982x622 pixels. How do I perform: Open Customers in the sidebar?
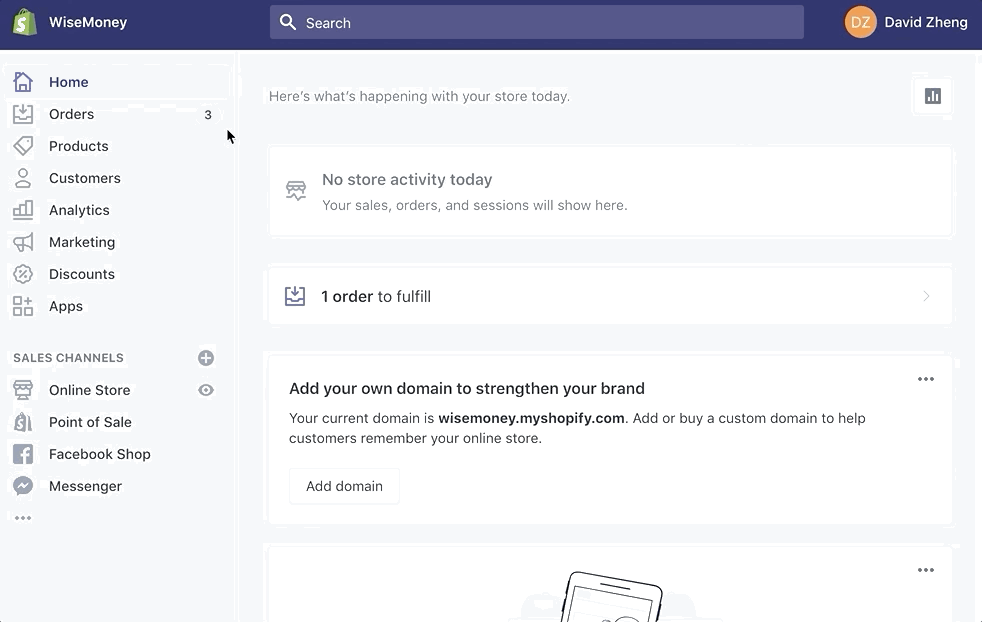tap(85, 178)
